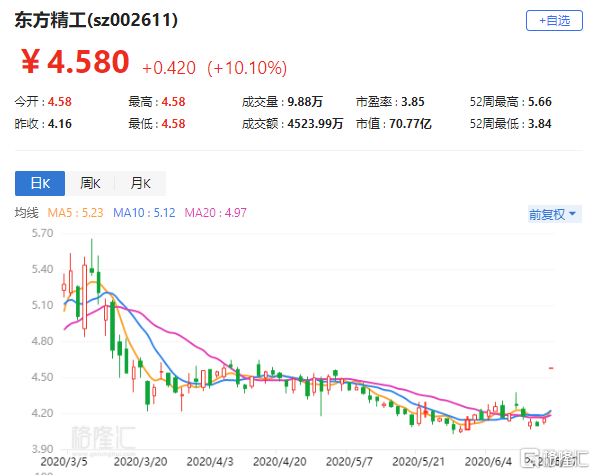
Task: Click the 今开 opening price value
Action: 60,102
